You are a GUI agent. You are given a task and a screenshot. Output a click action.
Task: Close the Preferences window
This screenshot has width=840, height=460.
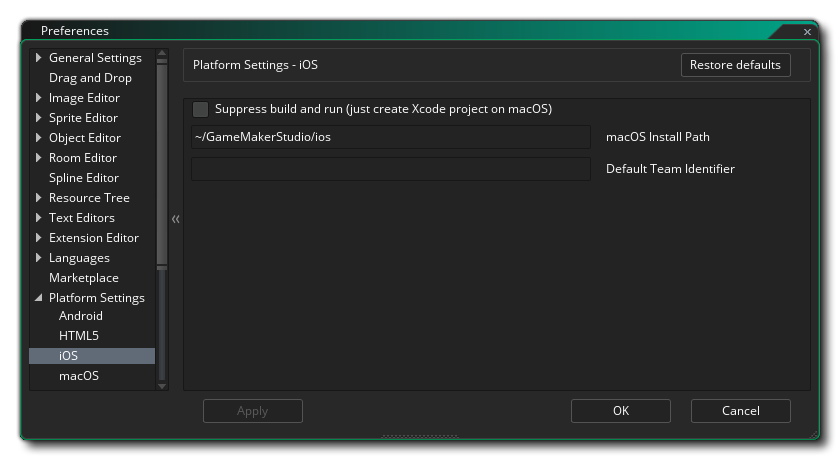pyautogui.click(x=808, y=32)
